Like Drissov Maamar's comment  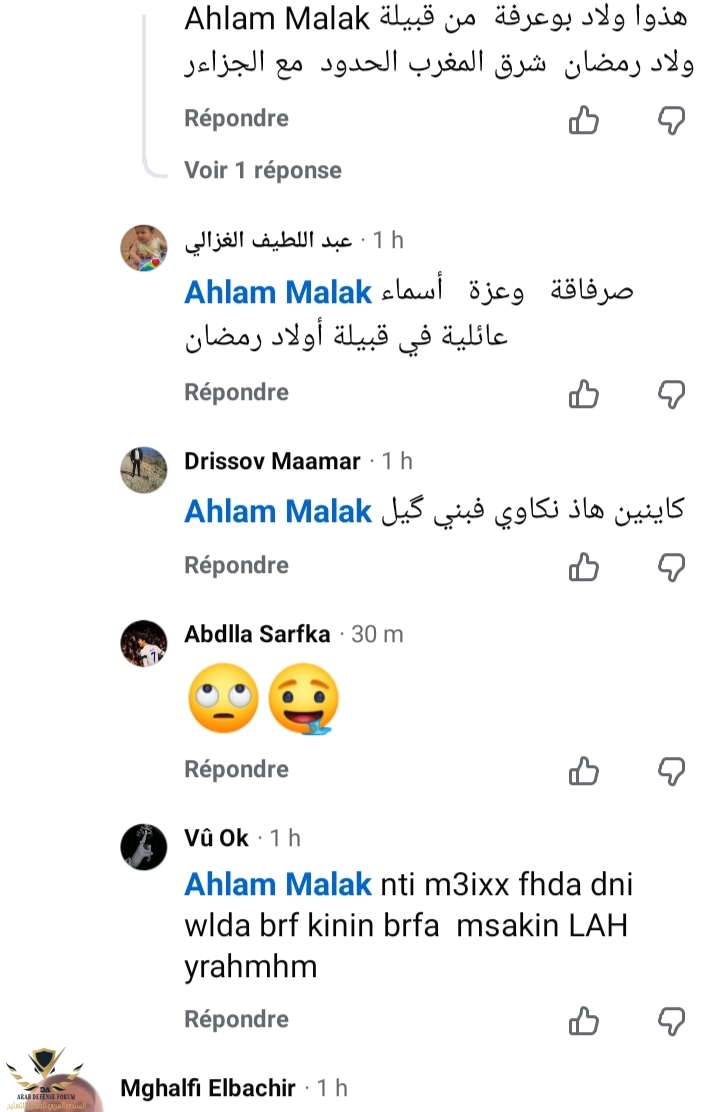[x=583, y=567]
